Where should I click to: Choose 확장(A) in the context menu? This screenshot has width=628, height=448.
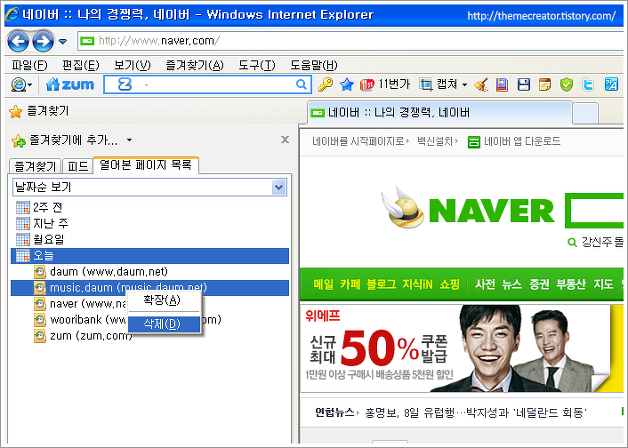[164, 300]
